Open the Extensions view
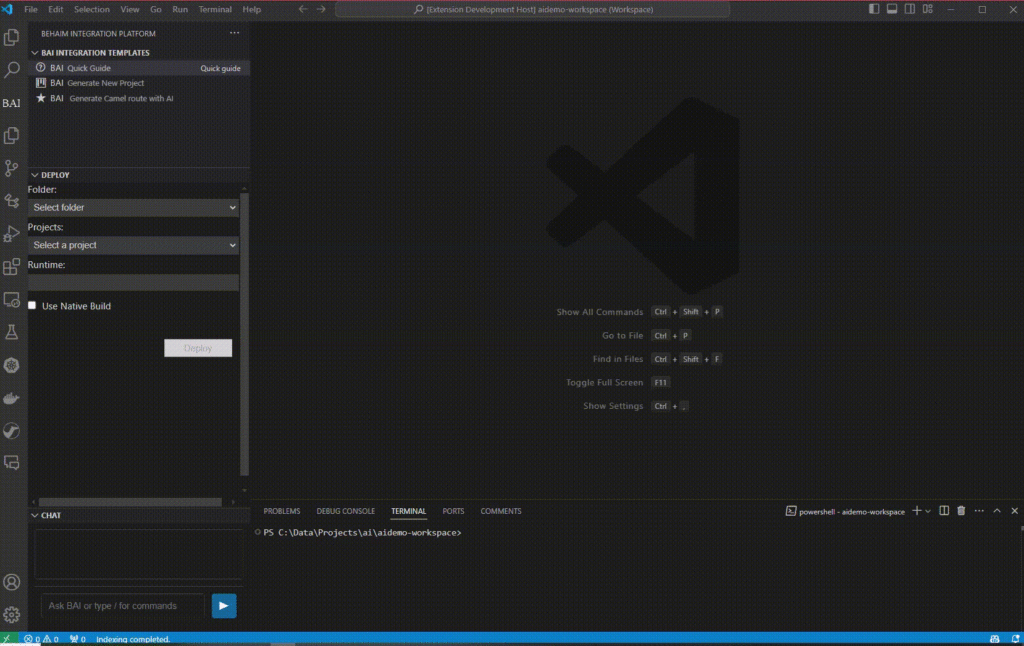 point(12,267)
